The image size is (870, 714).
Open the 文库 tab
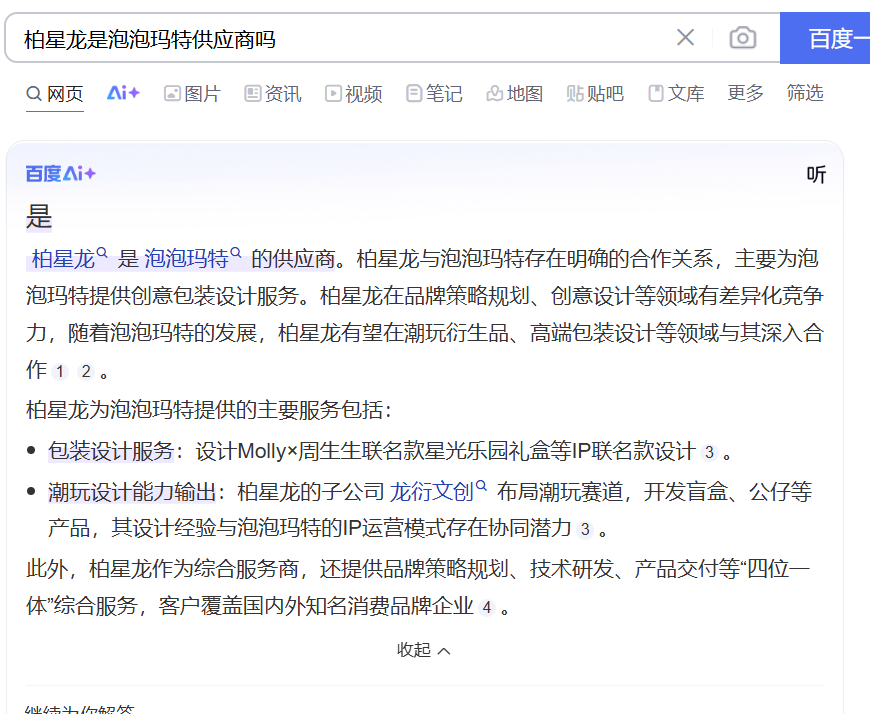coord(676,94)
